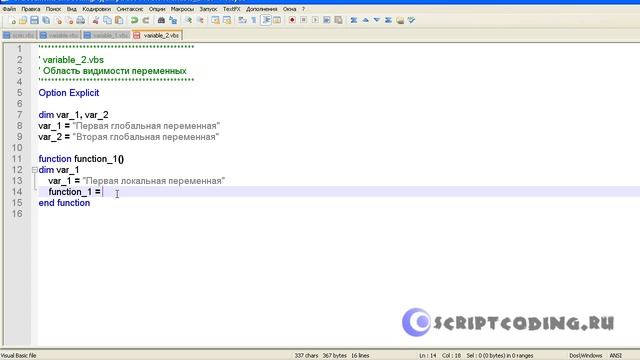640x360 pixels.
Task: Click the Play back macro icon
Action: pos(315,20)
